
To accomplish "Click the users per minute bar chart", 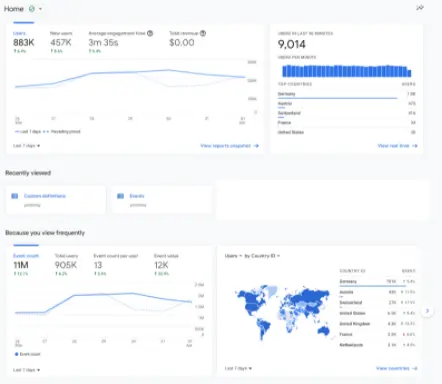I will point(347,71).
